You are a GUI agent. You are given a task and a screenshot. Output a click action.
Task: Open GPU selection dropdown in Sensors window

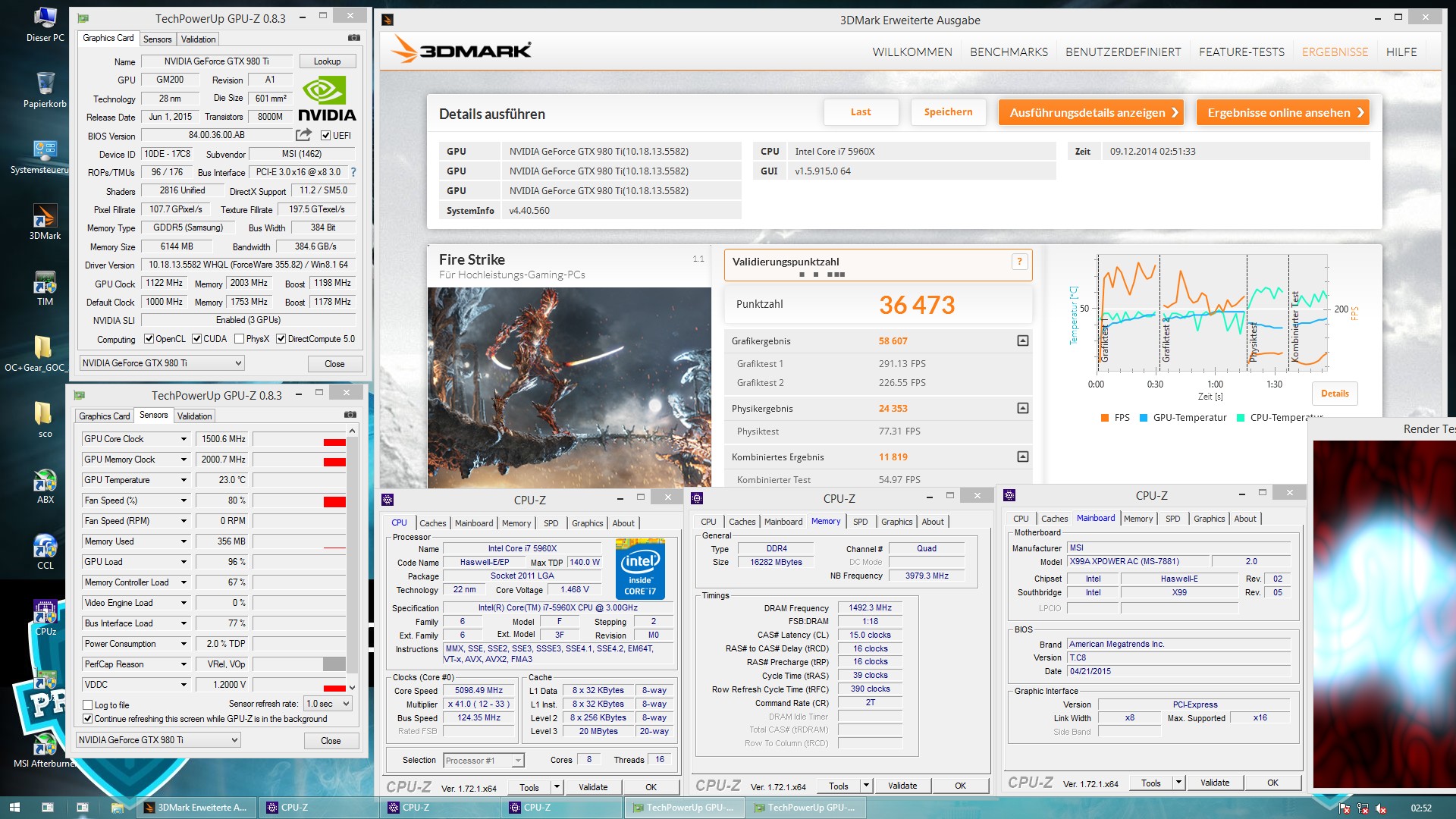coord(158,740)
